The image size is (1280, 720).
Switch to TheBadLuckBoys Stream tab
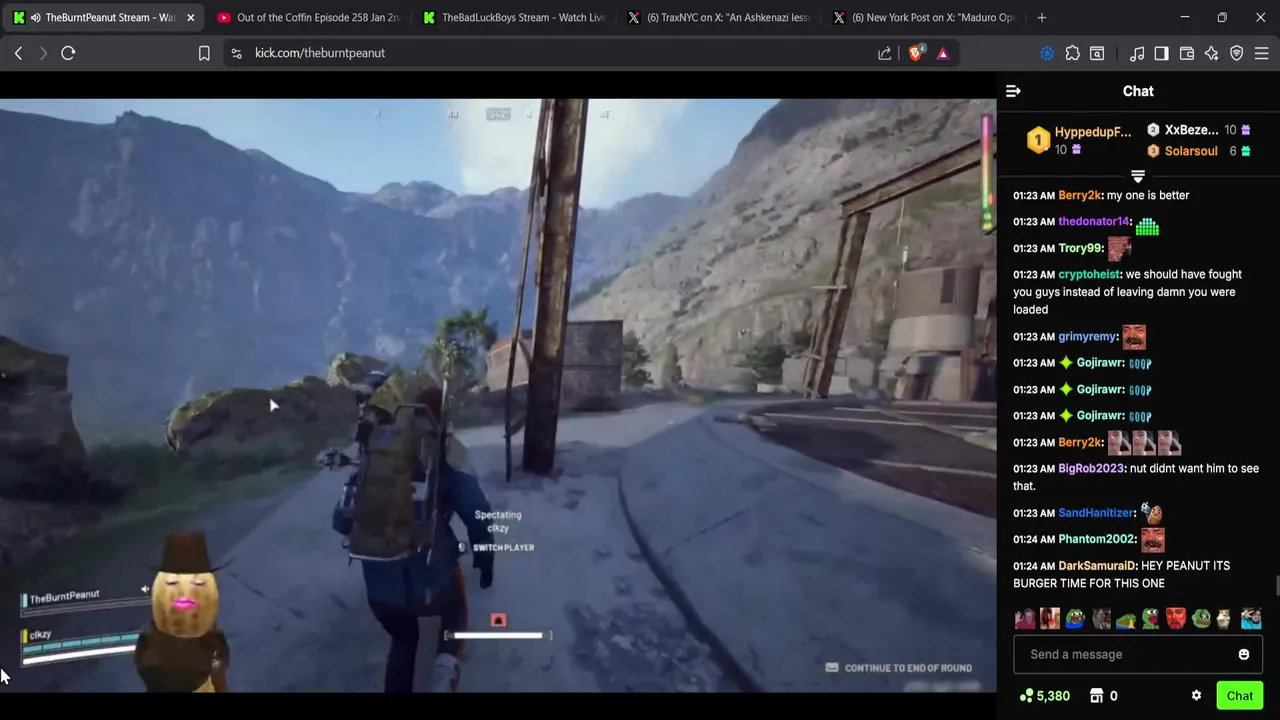513,18
